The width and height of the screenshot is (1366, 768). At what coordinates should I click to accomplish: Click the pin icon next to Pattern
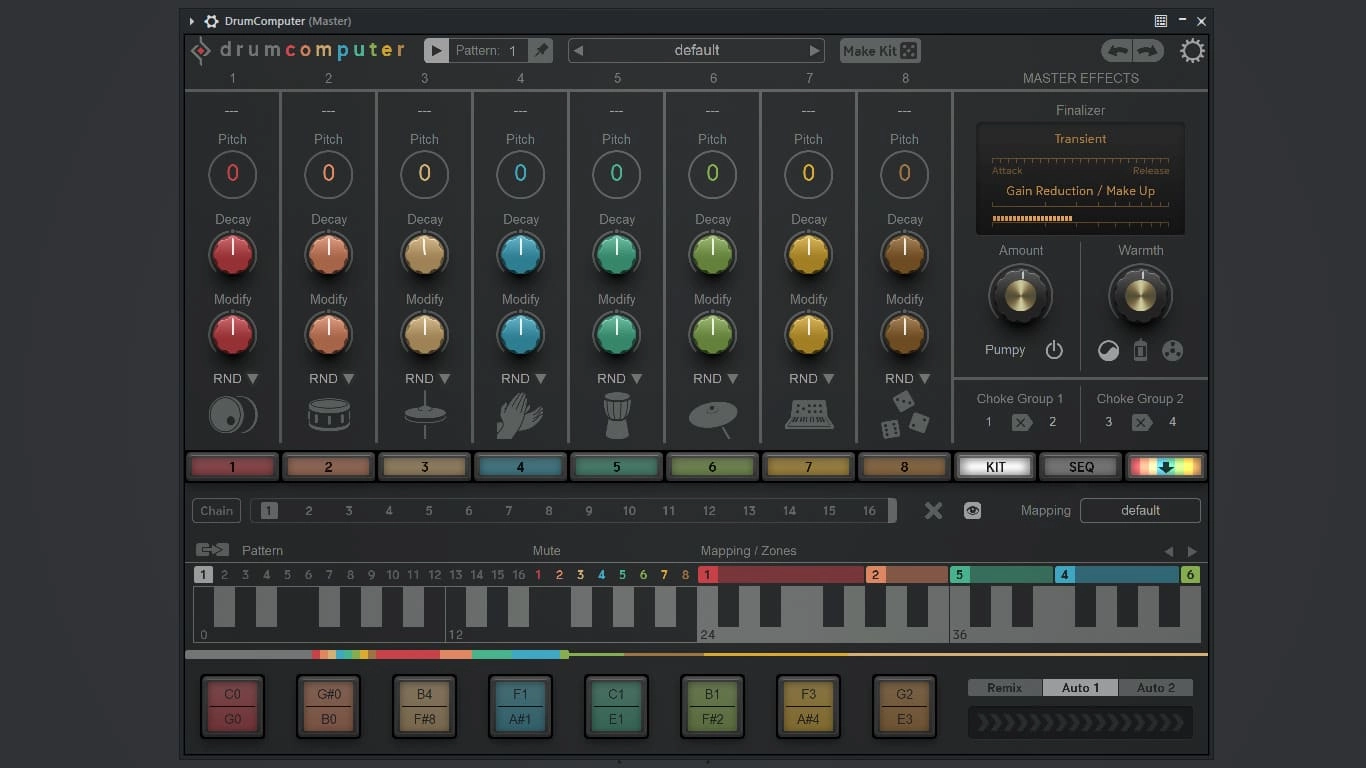coord(540,50)
